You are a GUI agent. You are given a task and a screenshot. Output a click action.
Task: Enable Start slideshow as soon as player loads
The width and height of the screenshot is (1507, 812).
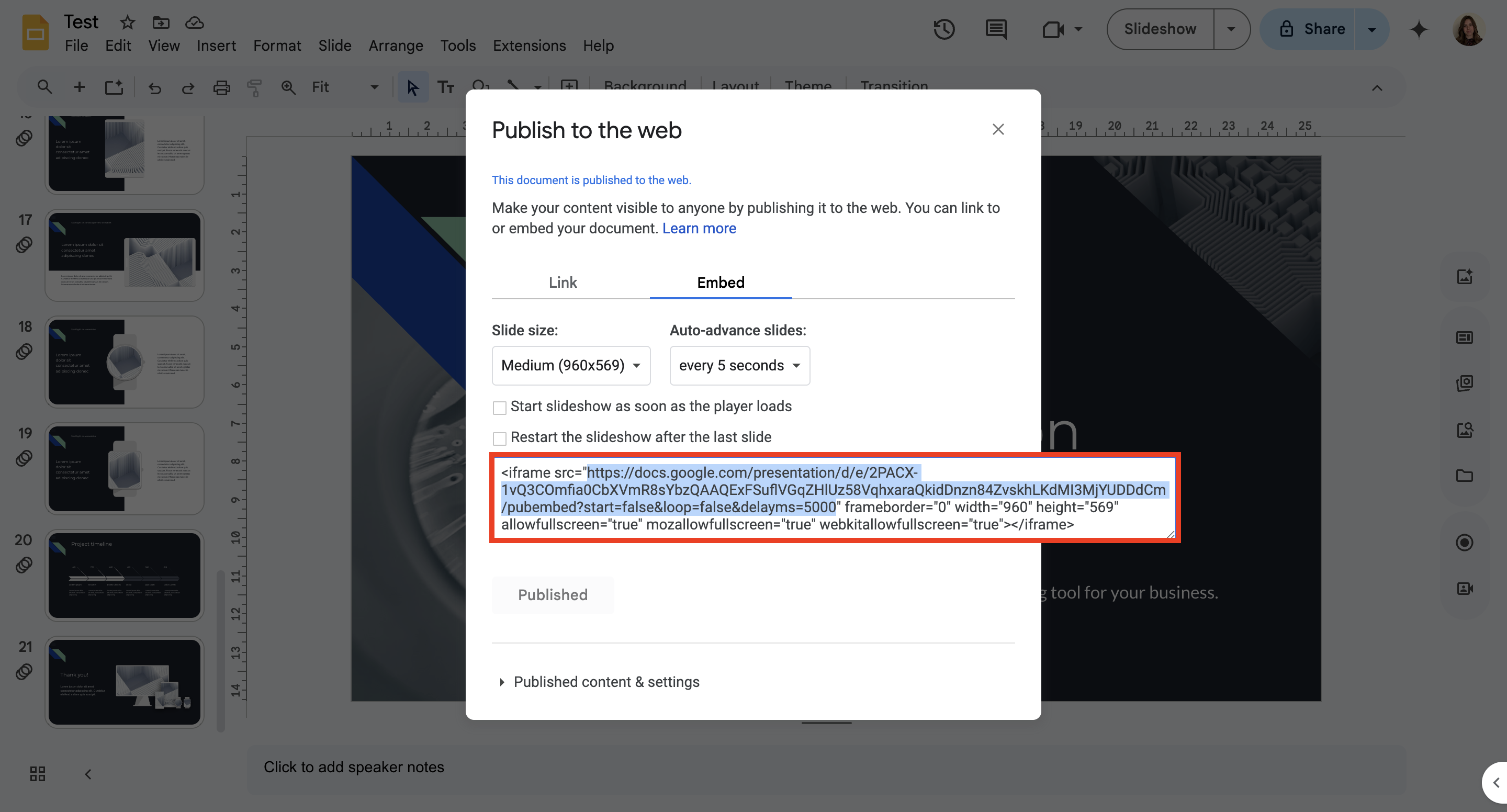coord(499,407)
